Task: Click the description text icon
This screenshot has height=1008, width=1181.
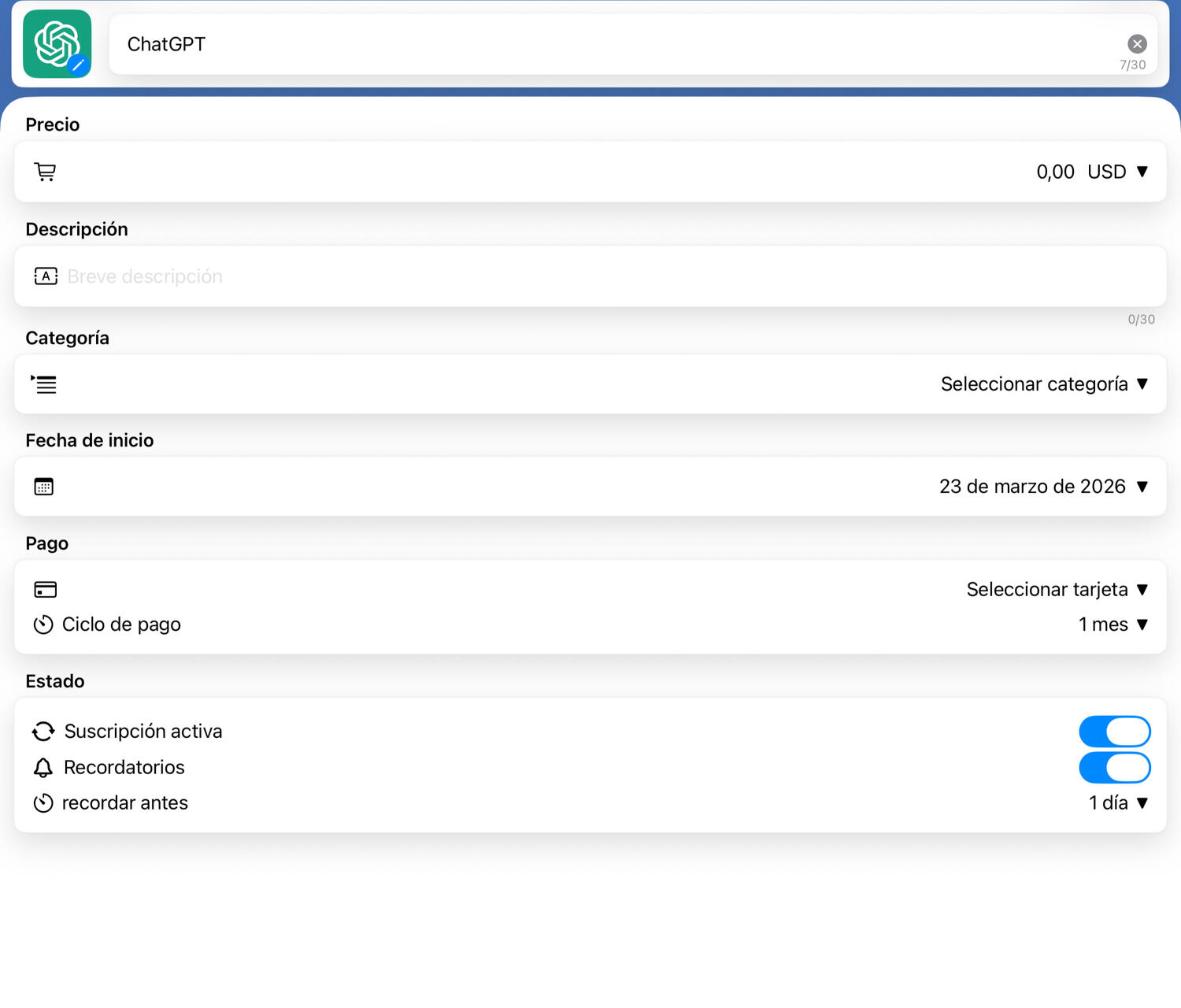Action: (x=45, y=276)
